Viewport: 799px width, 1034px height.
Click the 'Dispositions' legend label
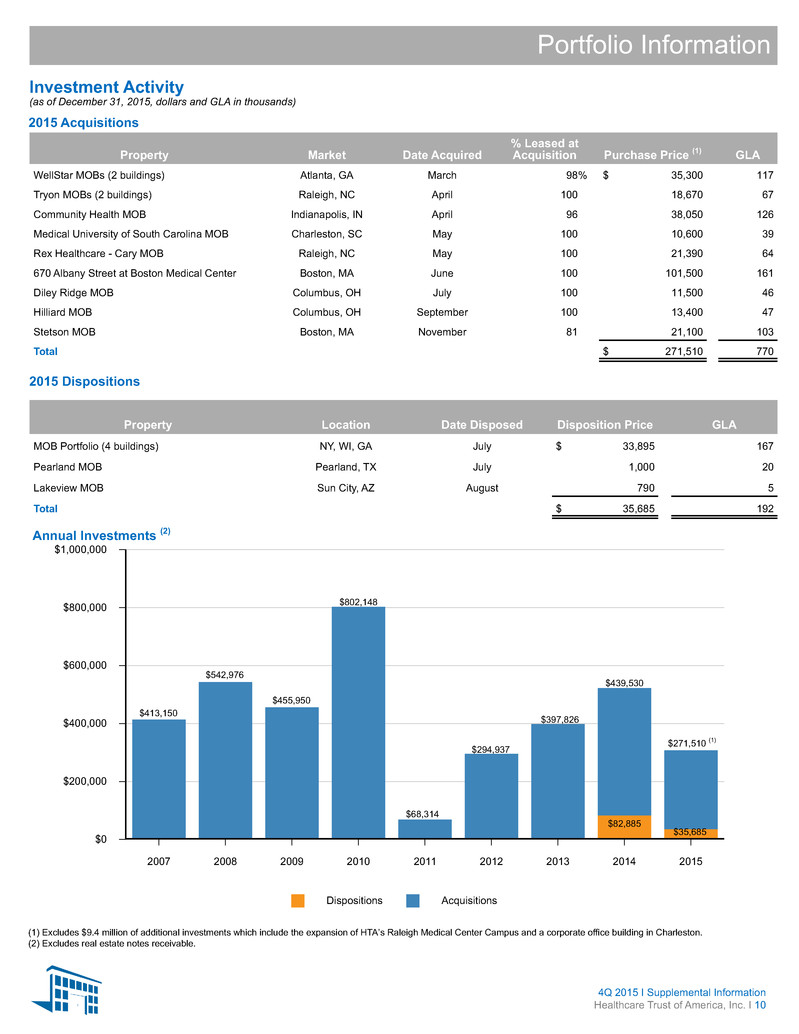click(354, 901)
